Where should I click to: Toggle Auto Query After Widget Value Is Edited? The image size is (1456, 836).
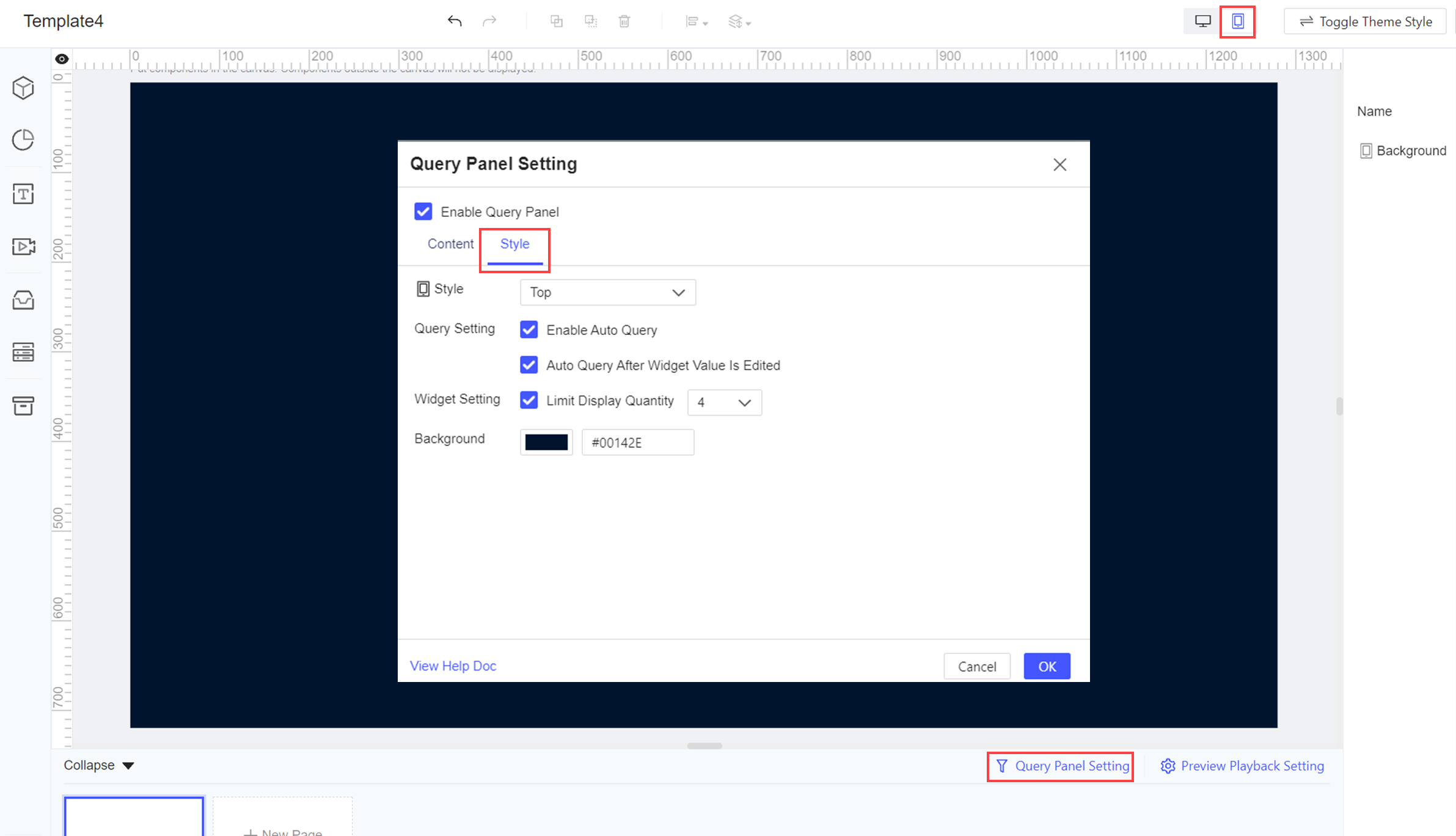click(529, 365)
